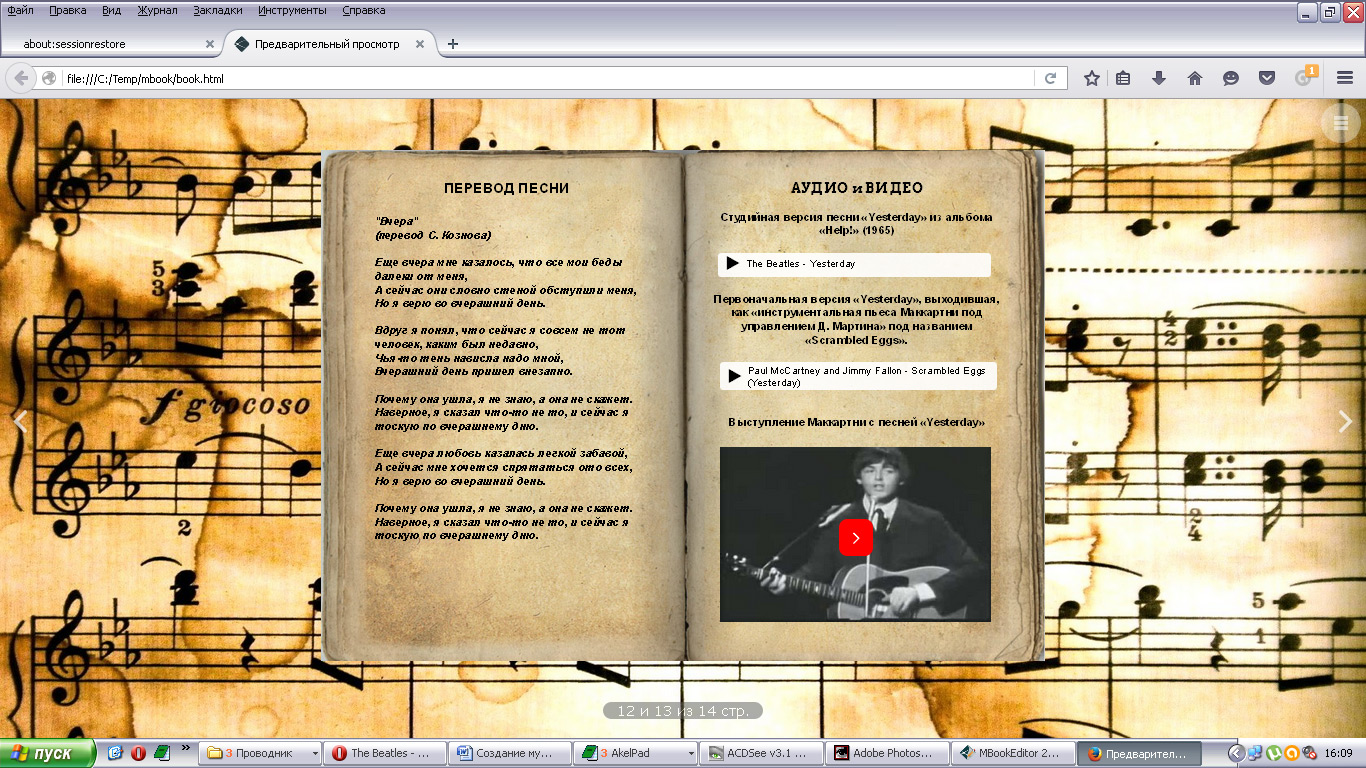
Task: Open the Файл menu
Action: point(20,10)
